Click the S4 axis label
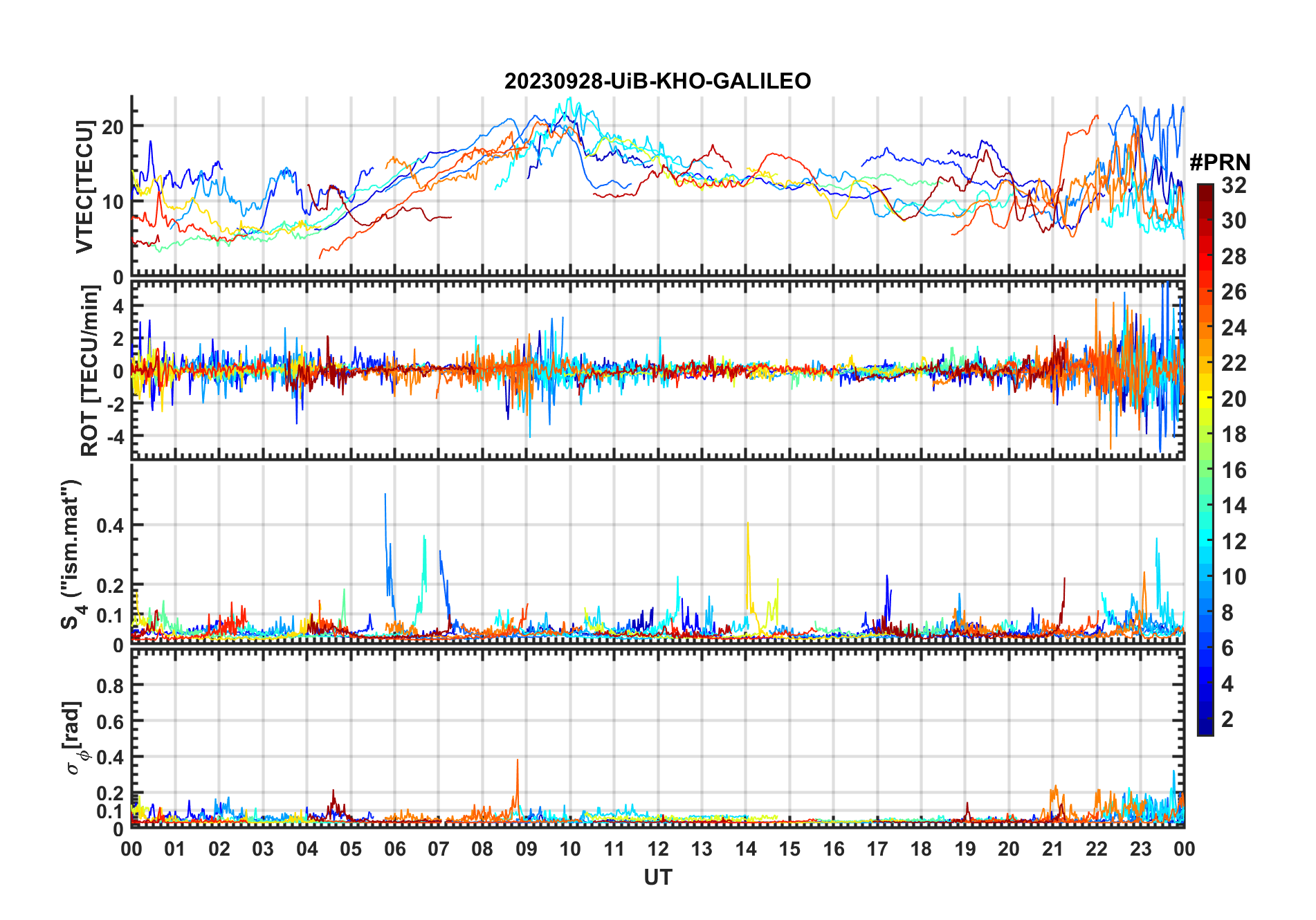 (72, 554)
